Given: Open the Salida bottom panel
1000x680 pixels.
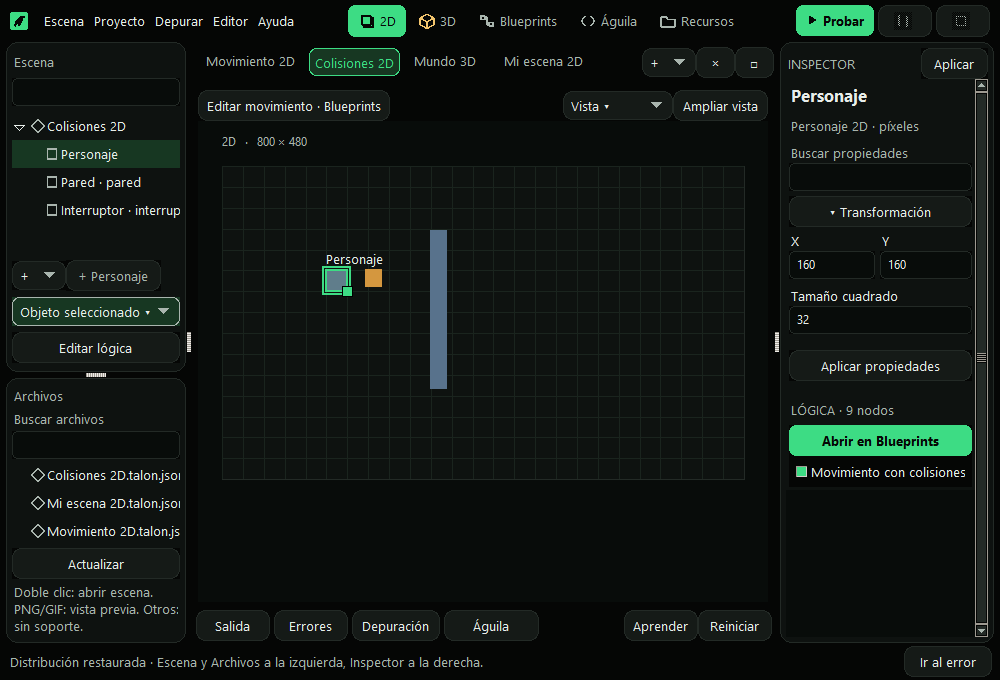Looking at the screenshot, I should tap(232, 626).
